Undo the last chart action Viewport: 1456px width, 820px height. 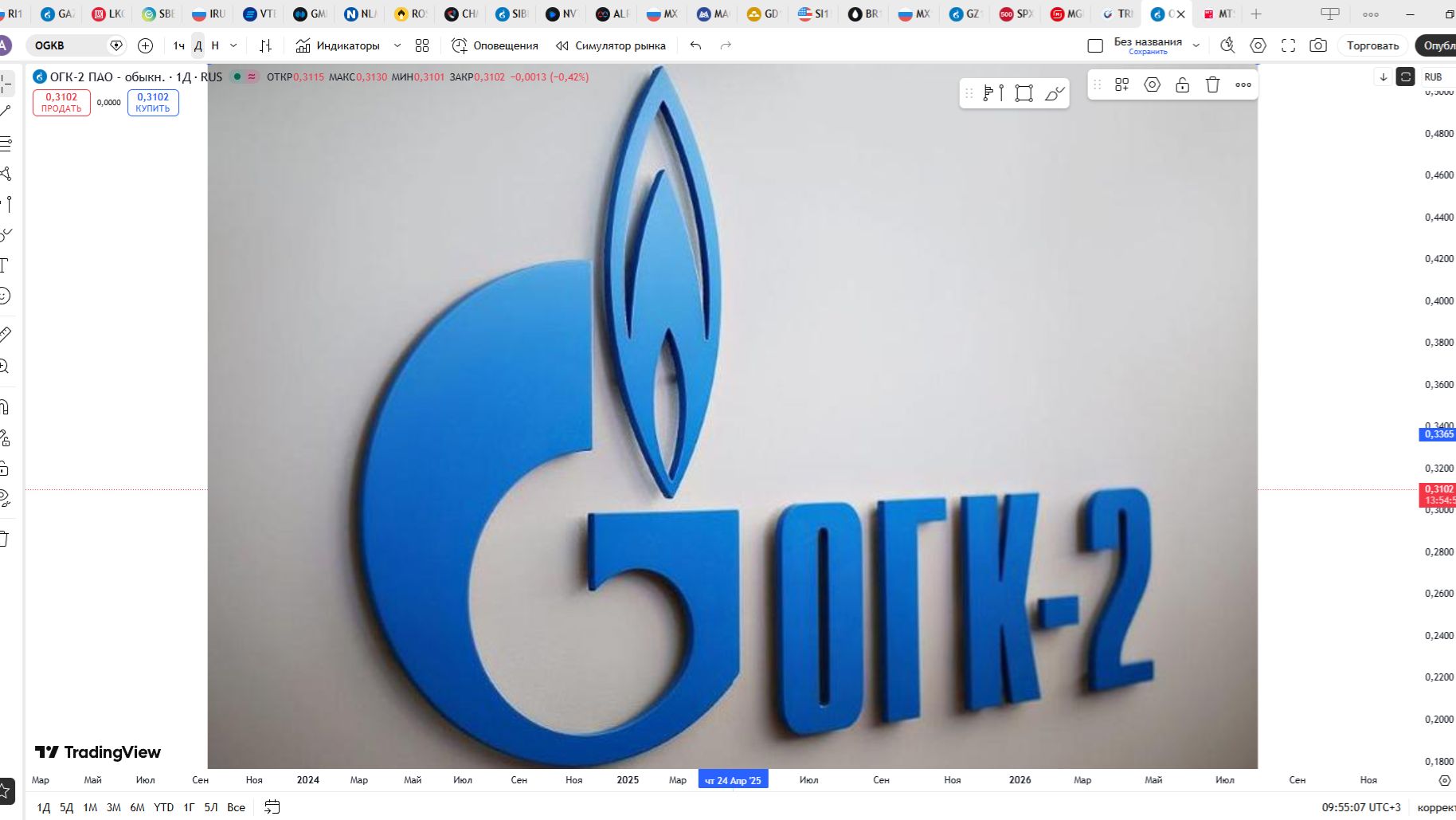click(x=696, y=45)
